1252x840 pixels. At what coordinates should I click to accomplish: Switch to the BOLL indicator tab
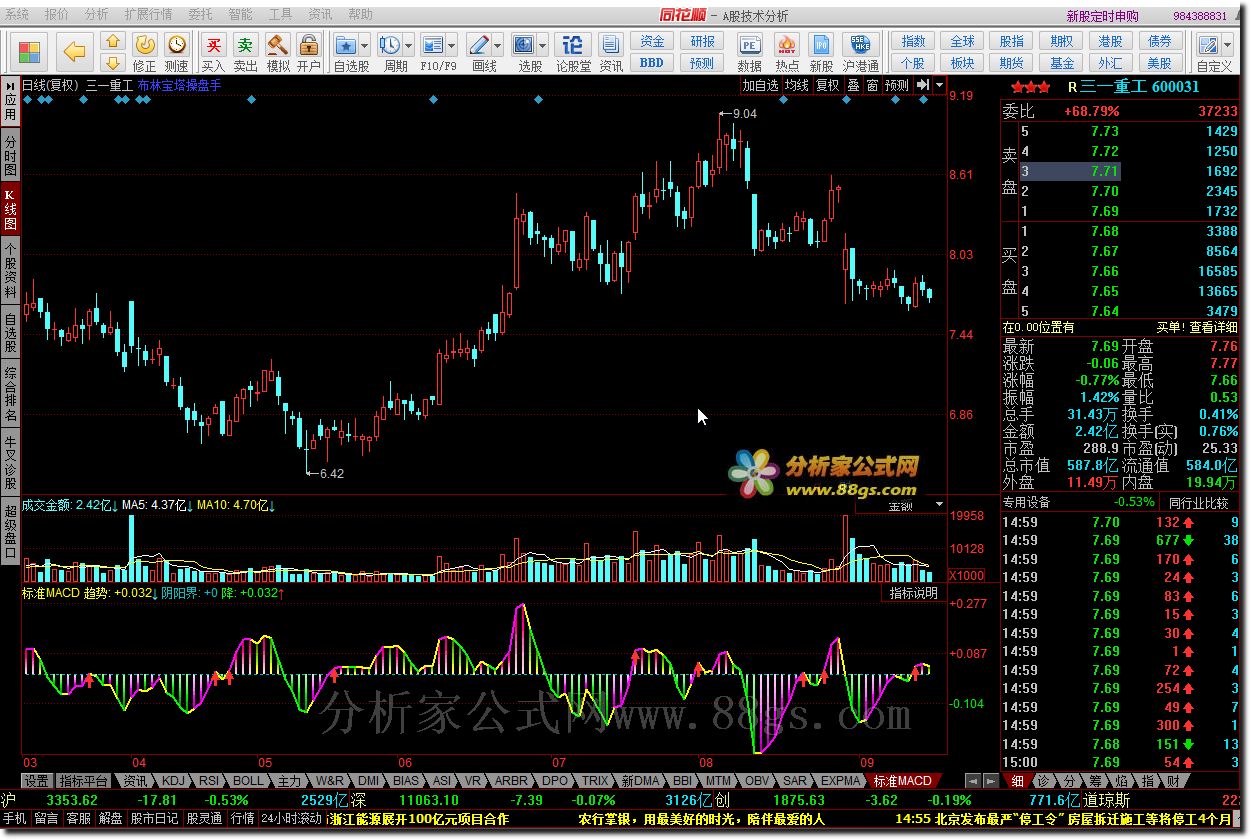(x=248, y=781)
